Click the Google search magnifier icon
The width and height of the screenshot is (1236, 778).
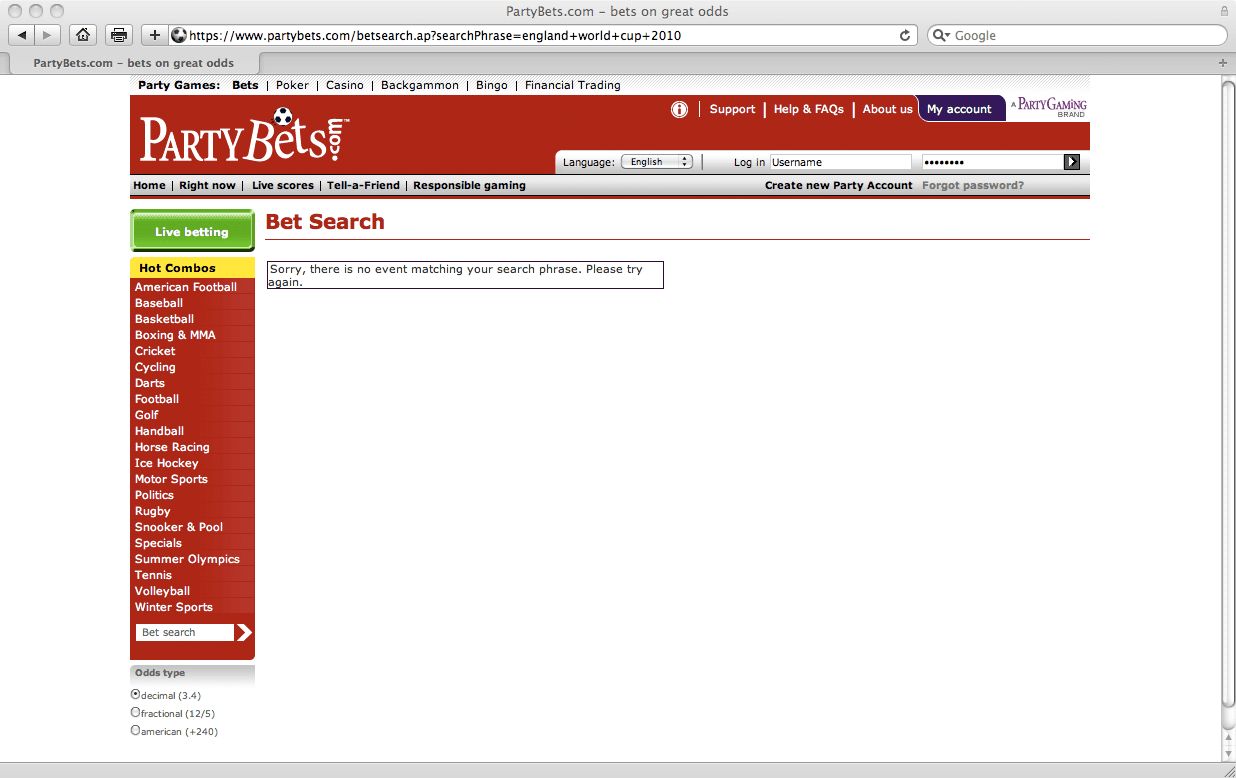(940, 35)
